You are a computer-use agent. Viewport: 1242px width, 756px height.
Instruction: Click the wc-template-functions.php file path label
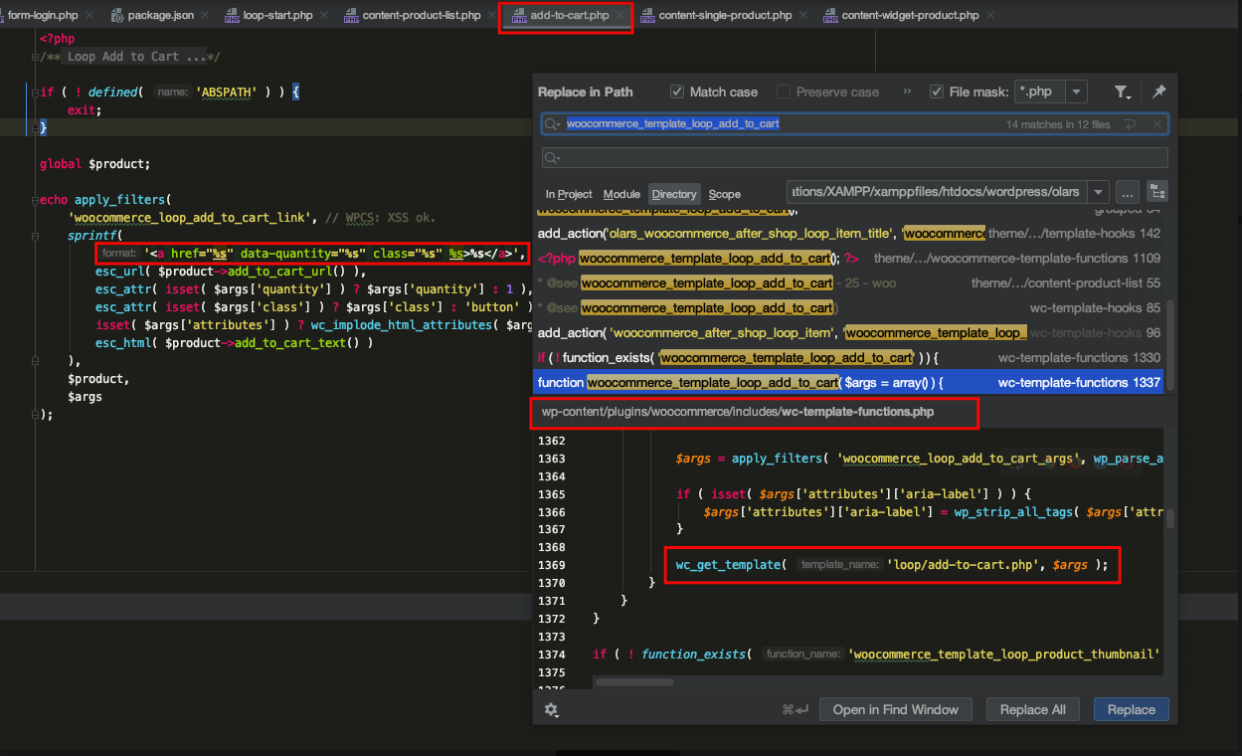(737, 412)
